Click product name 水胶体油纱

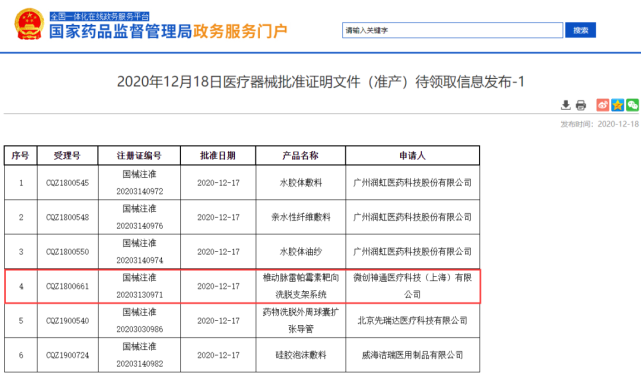coord(301,251)
